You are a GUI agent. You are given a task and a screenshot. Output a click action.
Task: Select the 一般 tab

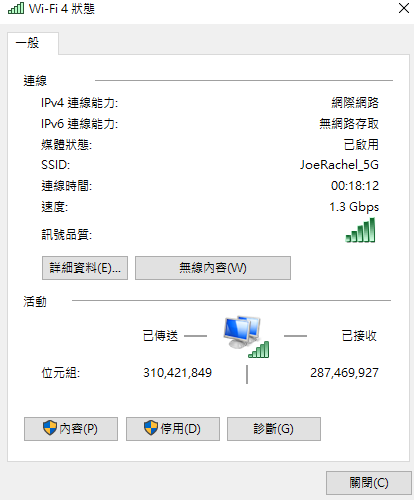[x=33, y=43]
